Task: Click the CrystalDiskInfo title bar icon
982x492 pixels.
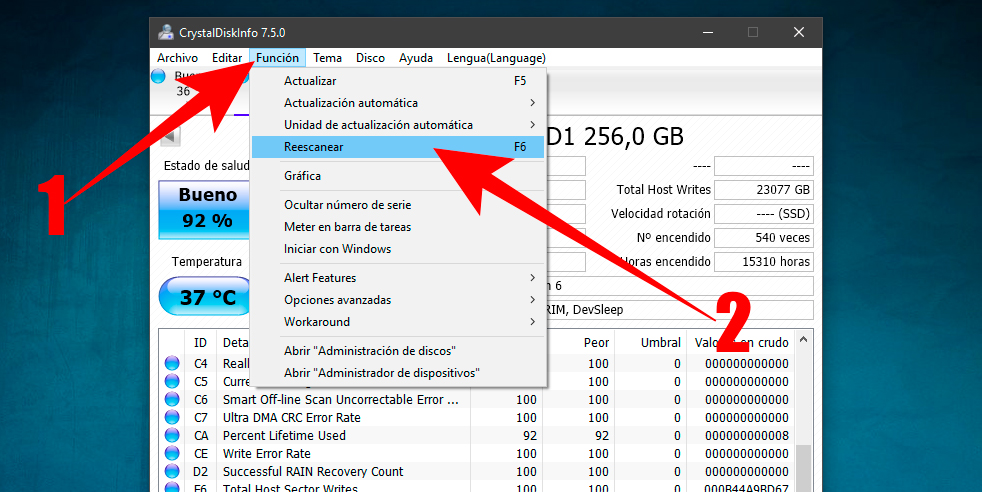Action: pos(165,33)
